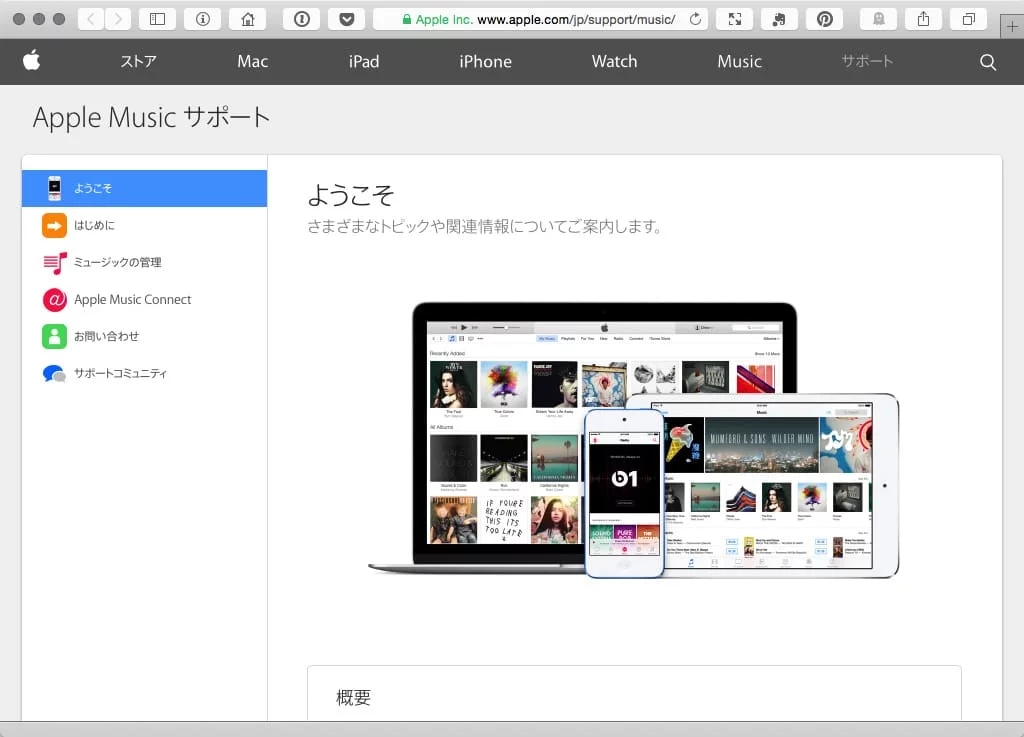
Task: Select お問い合わせ in the sidebar
Action: click(144, 337)
